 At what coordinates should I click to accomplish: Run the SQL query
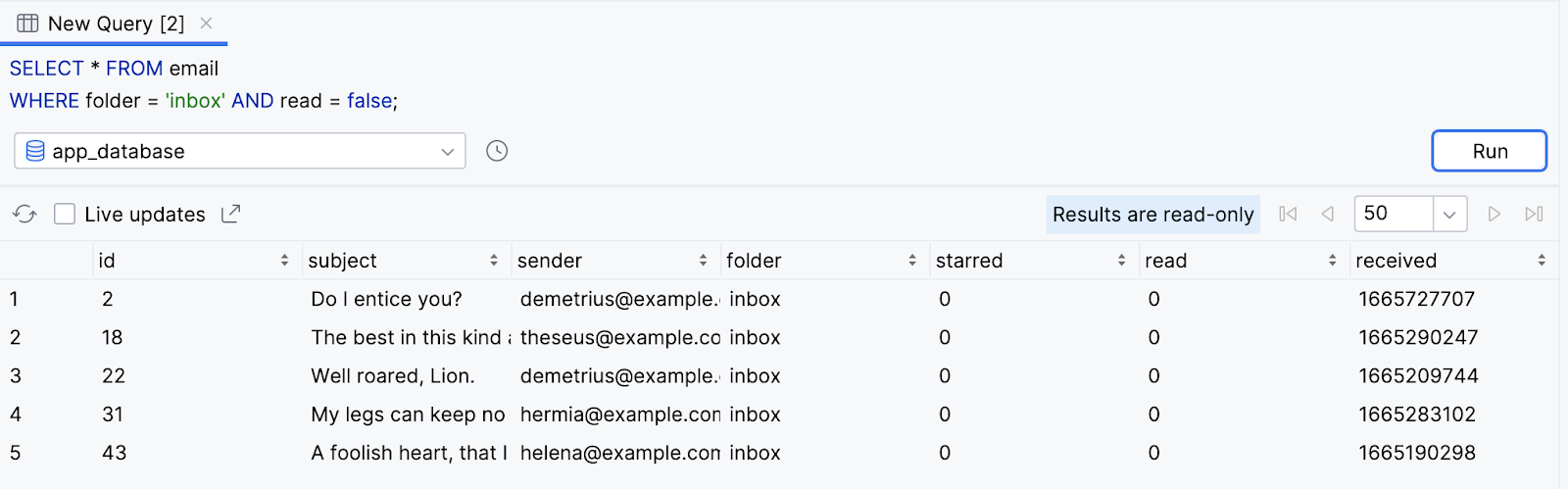[x=1489, y=151]
